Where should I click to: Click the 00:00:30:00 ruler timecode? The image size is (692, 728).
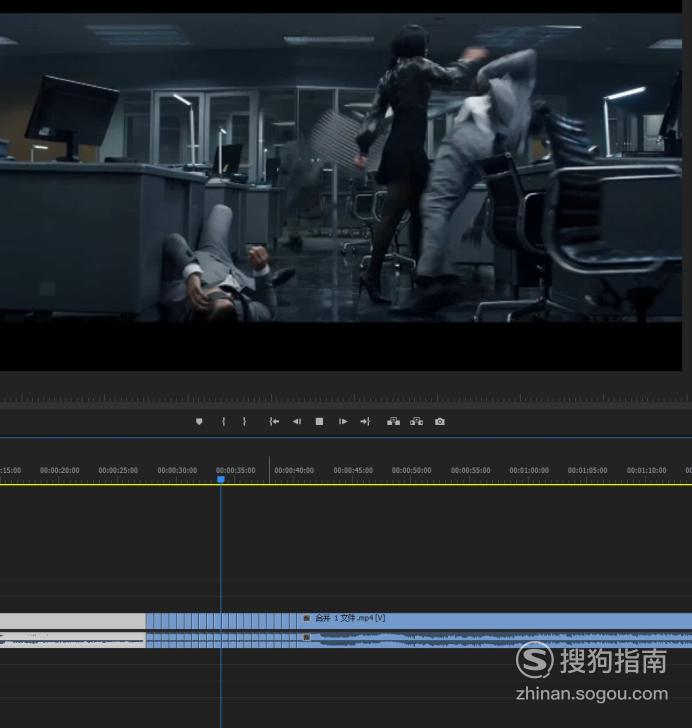(x=177, y=470)
